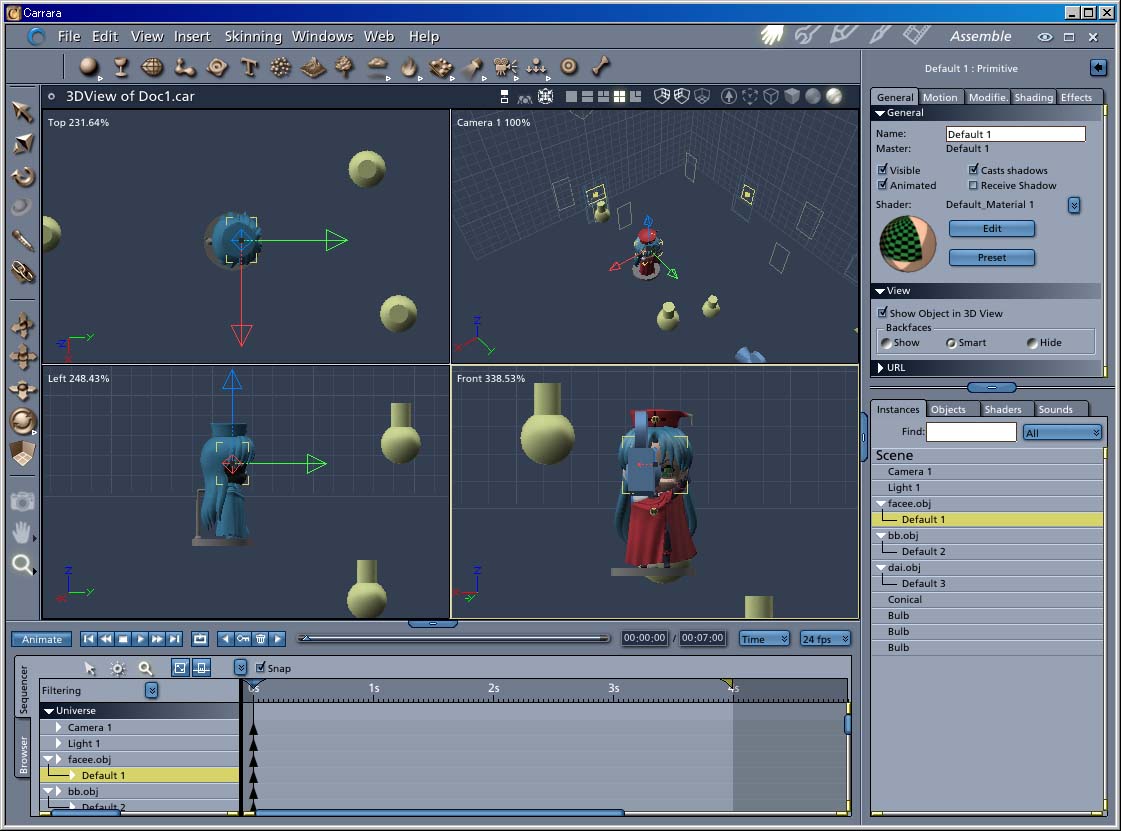Switch to the Shaders tab
The image size is (1121, 831).
tap(1002, 409)
